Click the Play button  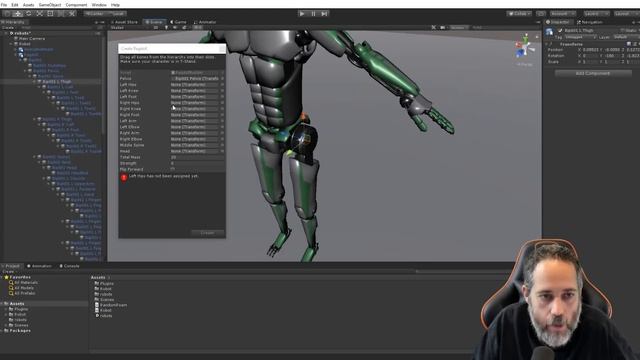click(x=302, y=13)
